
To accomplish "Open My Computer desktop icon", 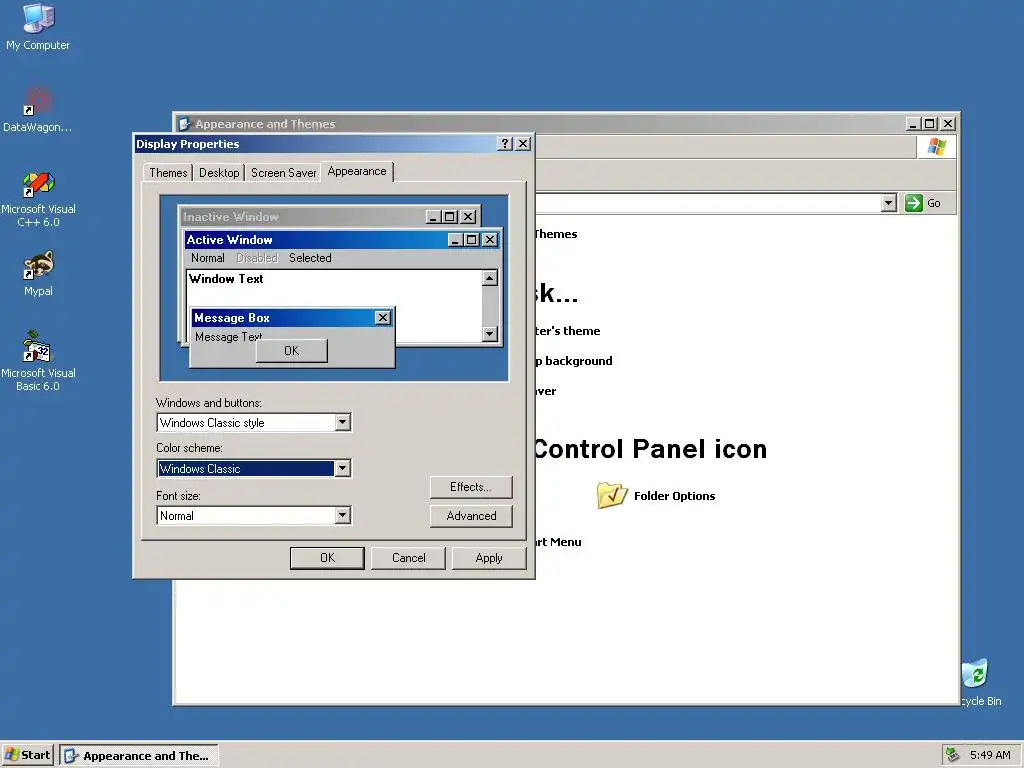I will pos(38,27).
